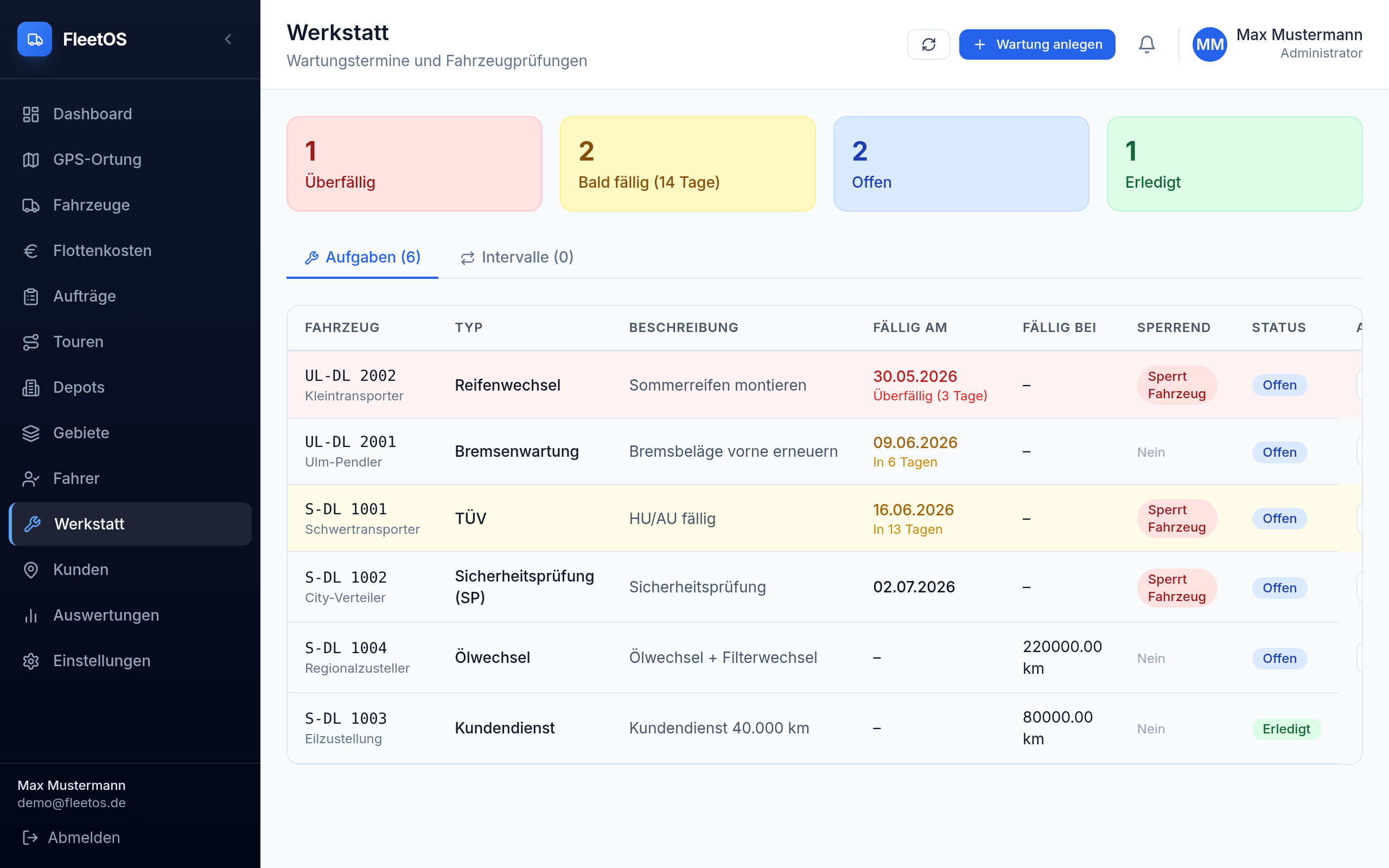Click the Gebiete layers icon
1389x868 pixels.
[x=31, y=433]
